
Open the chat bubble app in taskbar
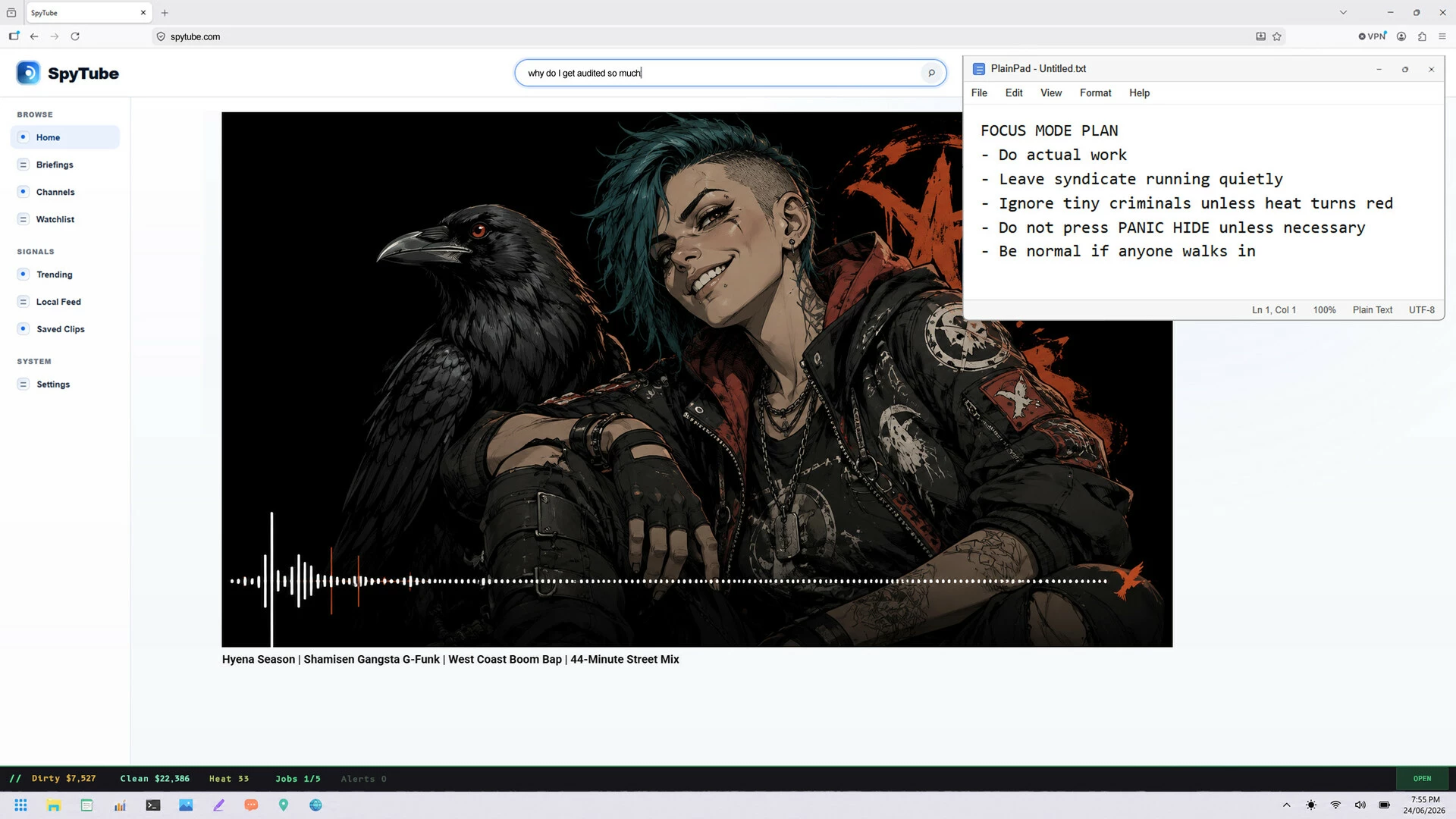(251, 805)
